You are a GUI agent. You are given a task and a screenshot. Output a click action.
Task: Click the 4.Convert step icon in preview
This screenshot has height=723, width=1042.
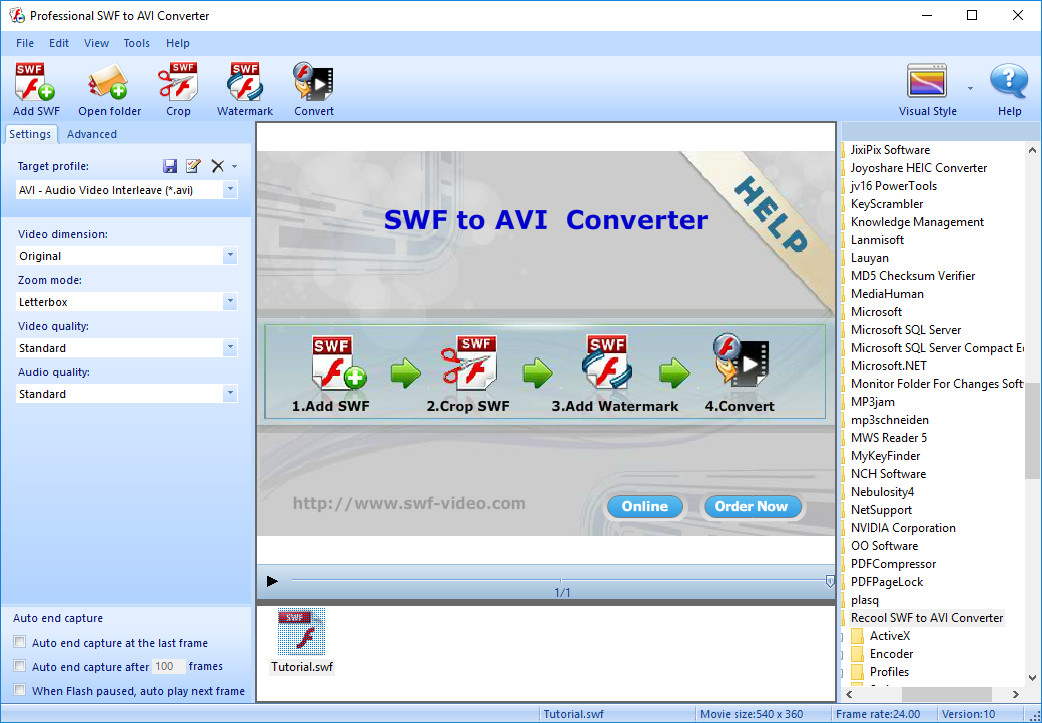coord(740,361)
